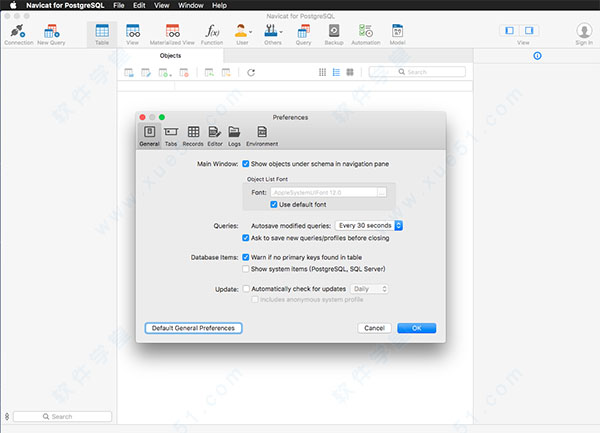Expand the User toolbar dropdown arrow
The width and height of the screenshot is (600, 433).
tap(251, 32)
